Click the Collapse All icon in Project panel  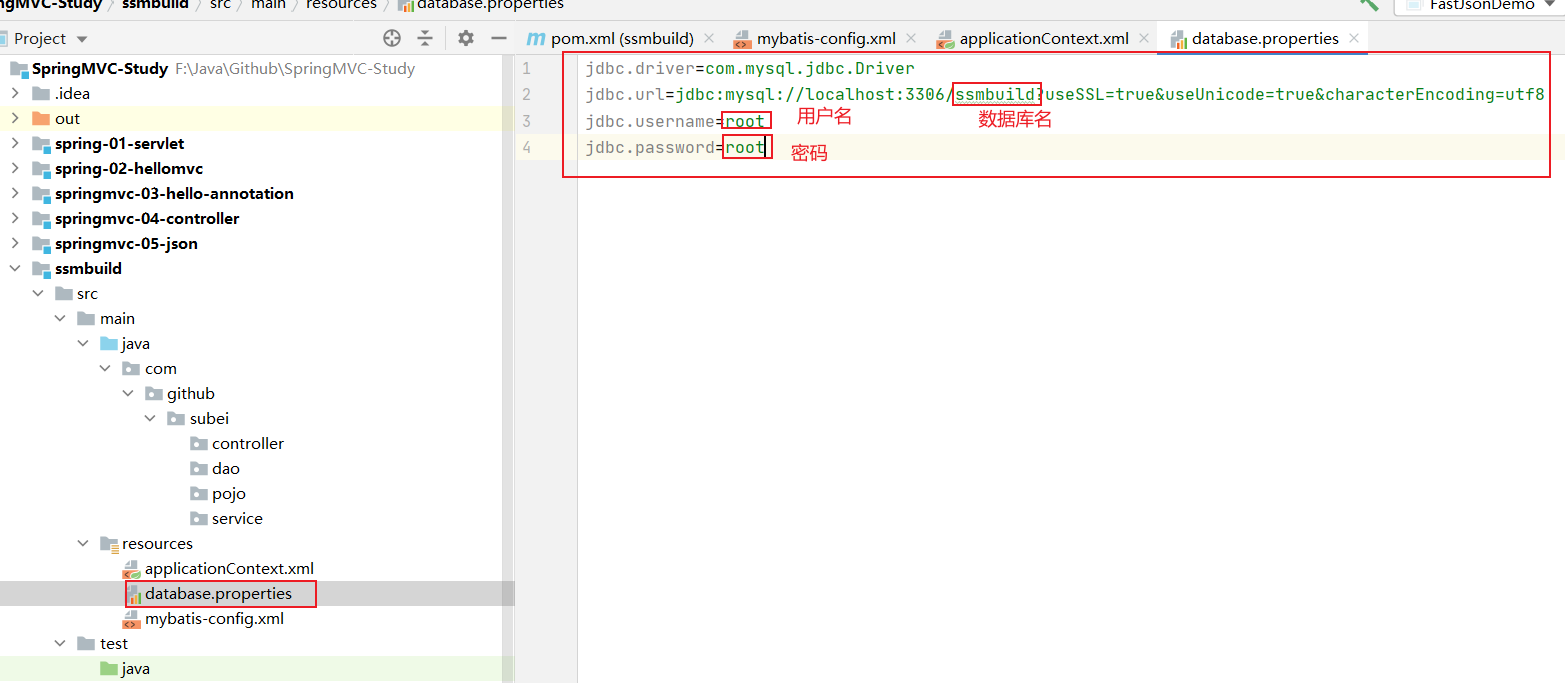(426, 38)
